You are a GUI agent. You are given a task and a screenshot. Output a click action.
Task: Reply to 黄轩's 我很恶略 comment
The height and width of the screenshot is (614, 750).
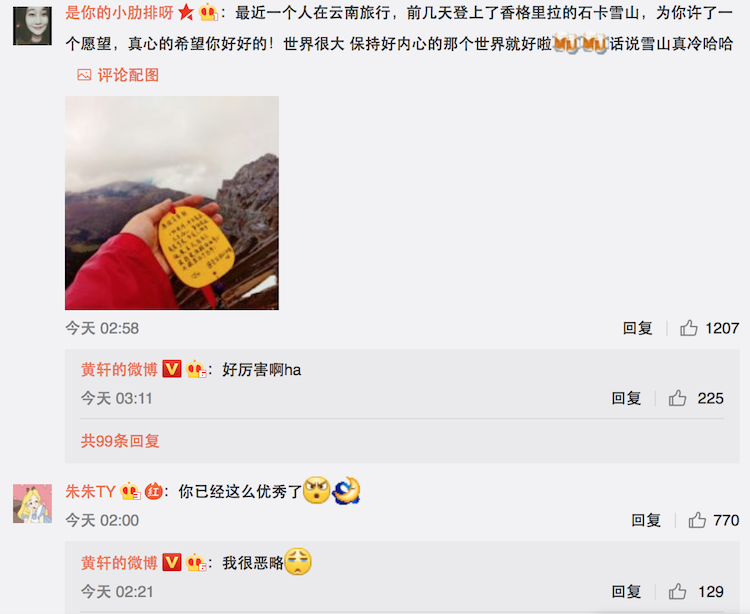click(626, 592)
